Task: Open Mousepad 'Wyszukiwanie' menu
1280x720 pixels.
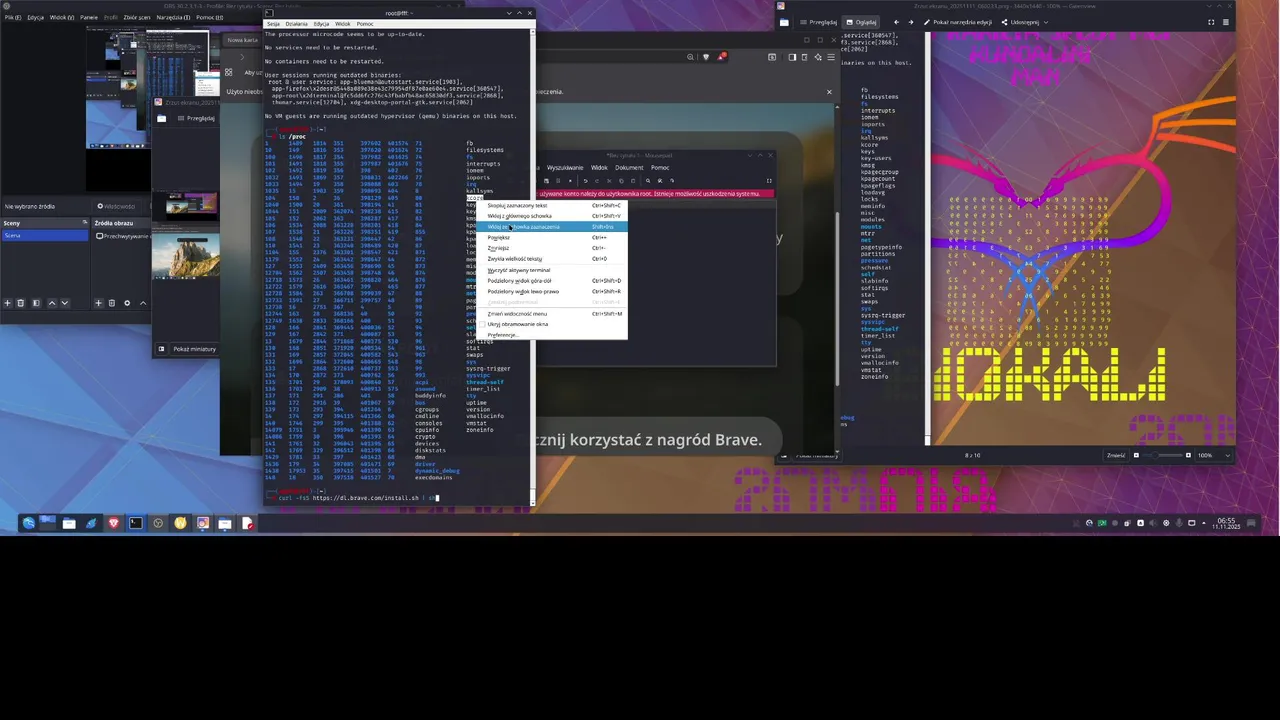Action: click(565, 168)
